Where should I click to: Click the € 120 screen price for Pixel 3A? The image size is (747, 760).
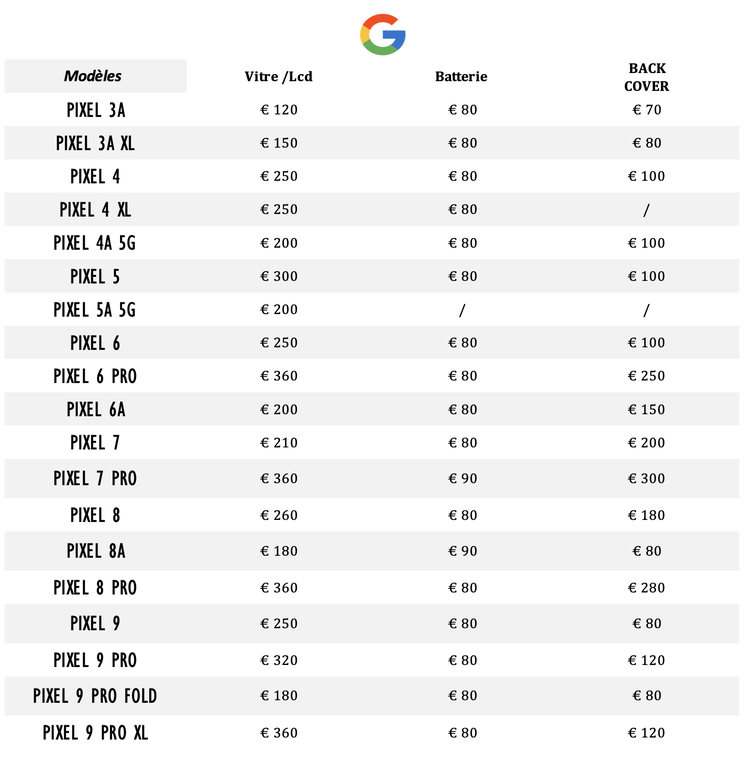[x=279, y=110]
